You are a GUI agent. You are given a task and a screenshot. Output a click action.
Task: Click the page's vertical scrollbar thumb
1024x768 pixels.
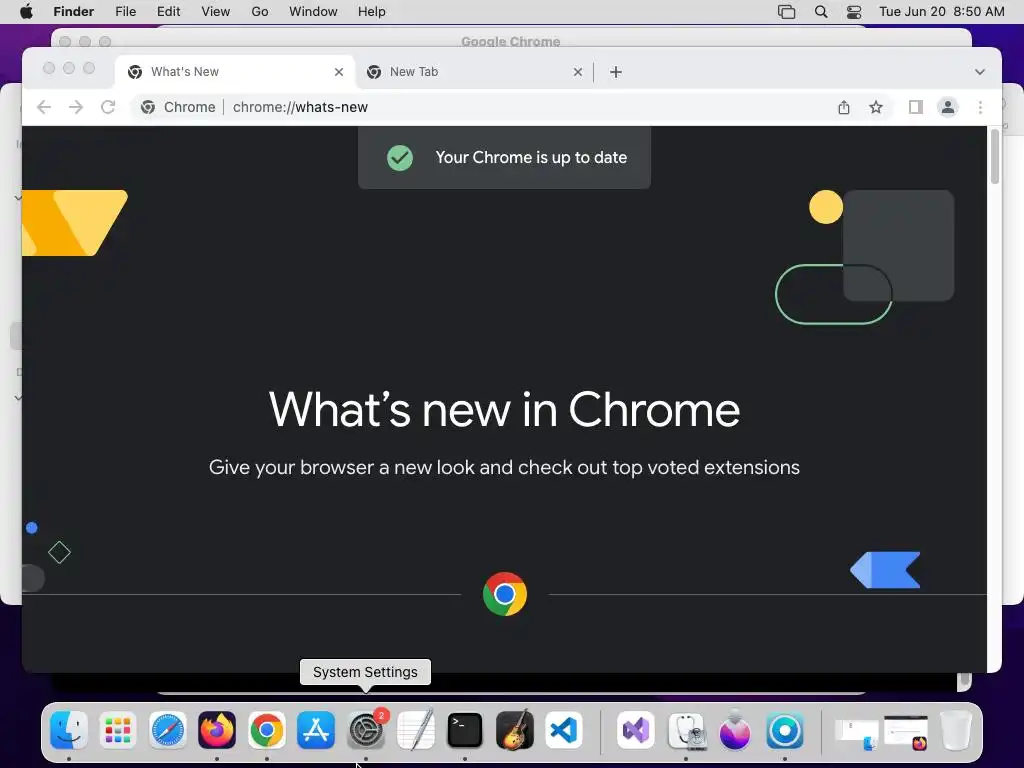tap(995, 157)
